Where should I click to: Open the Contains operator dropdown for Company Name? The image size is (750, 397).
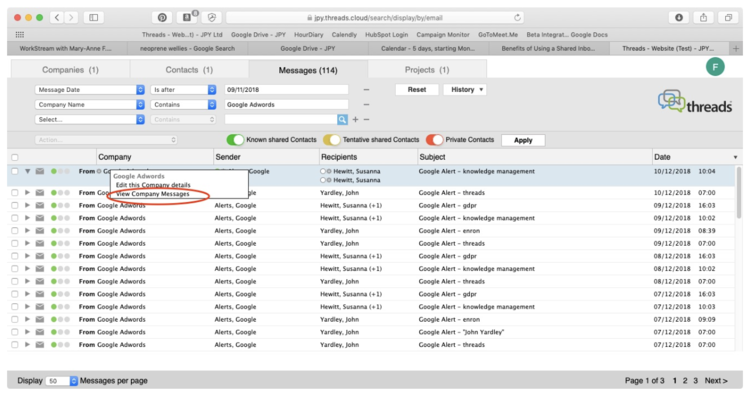pos(183,104)
